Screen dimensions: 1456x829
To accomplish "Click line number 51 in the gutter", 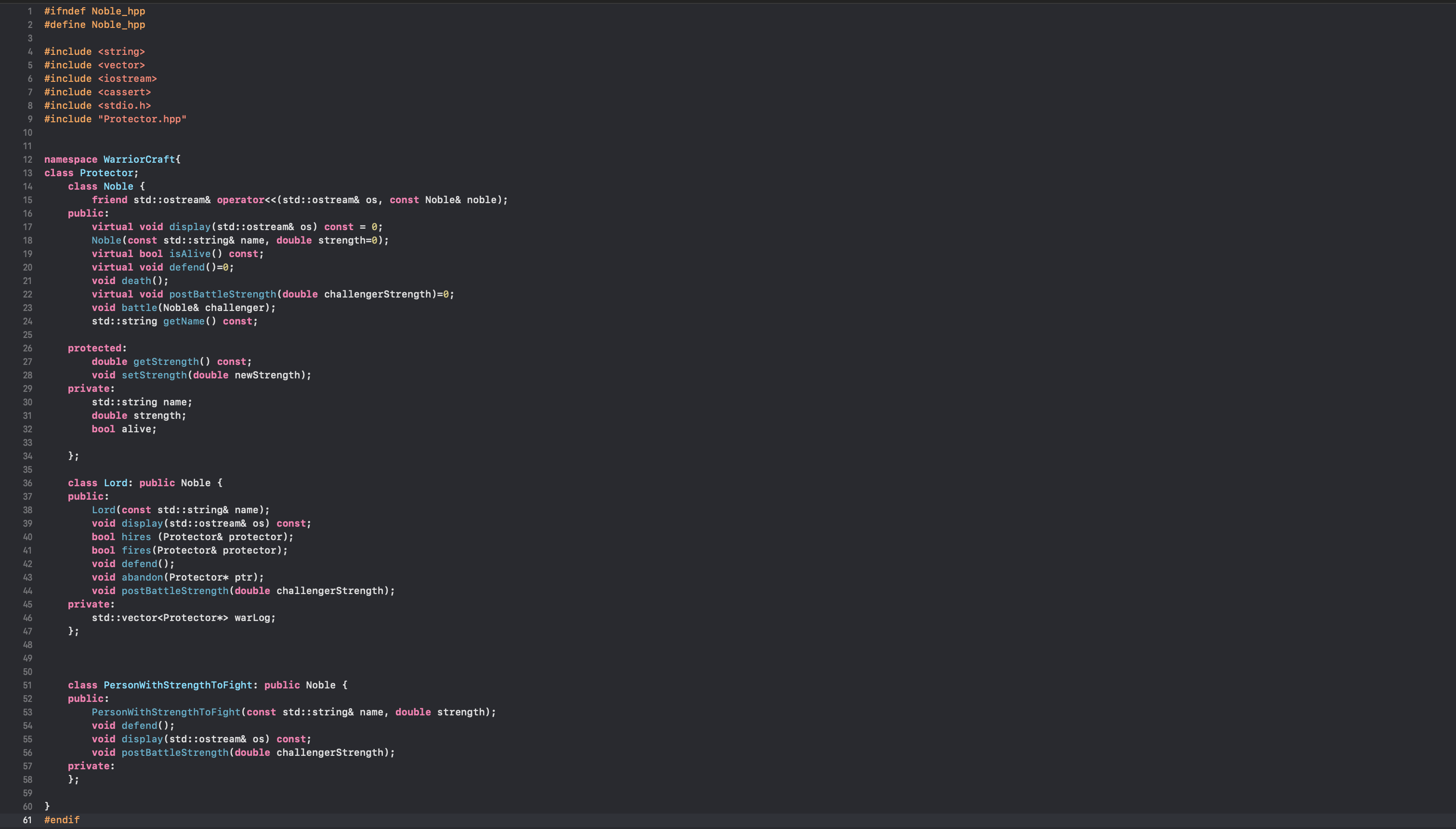I will tap(27, 685).
